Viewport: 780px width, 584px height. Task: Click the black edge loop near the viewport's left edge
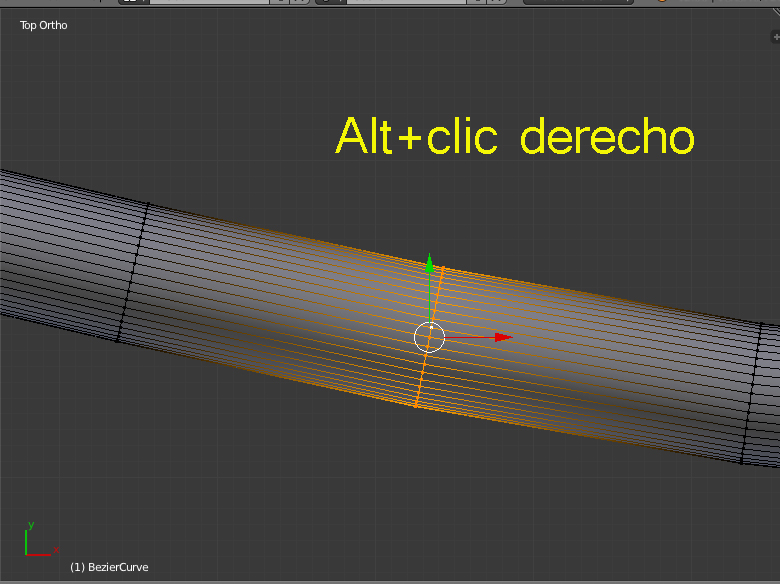132,273
